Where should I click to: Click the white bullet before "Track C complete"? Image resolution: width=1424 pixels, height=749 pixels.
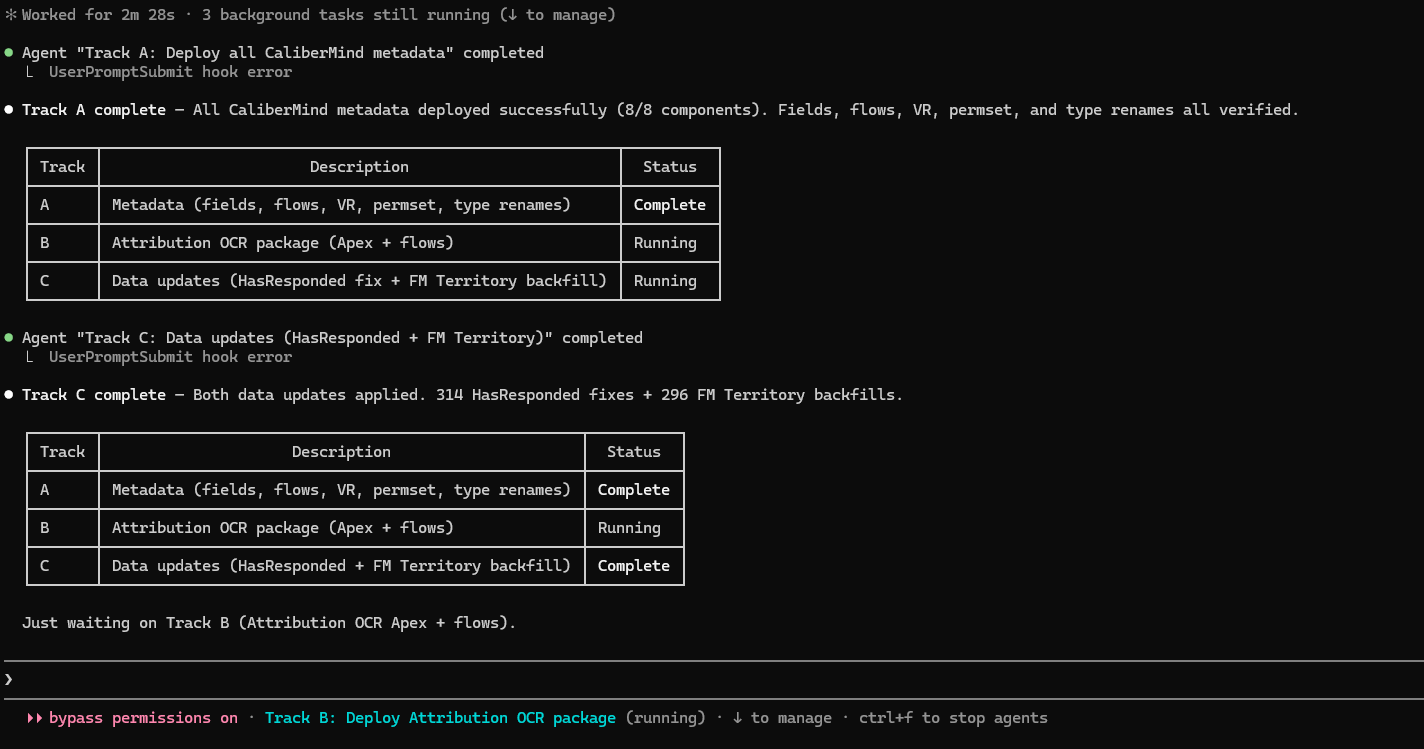[x=9, y=395]
